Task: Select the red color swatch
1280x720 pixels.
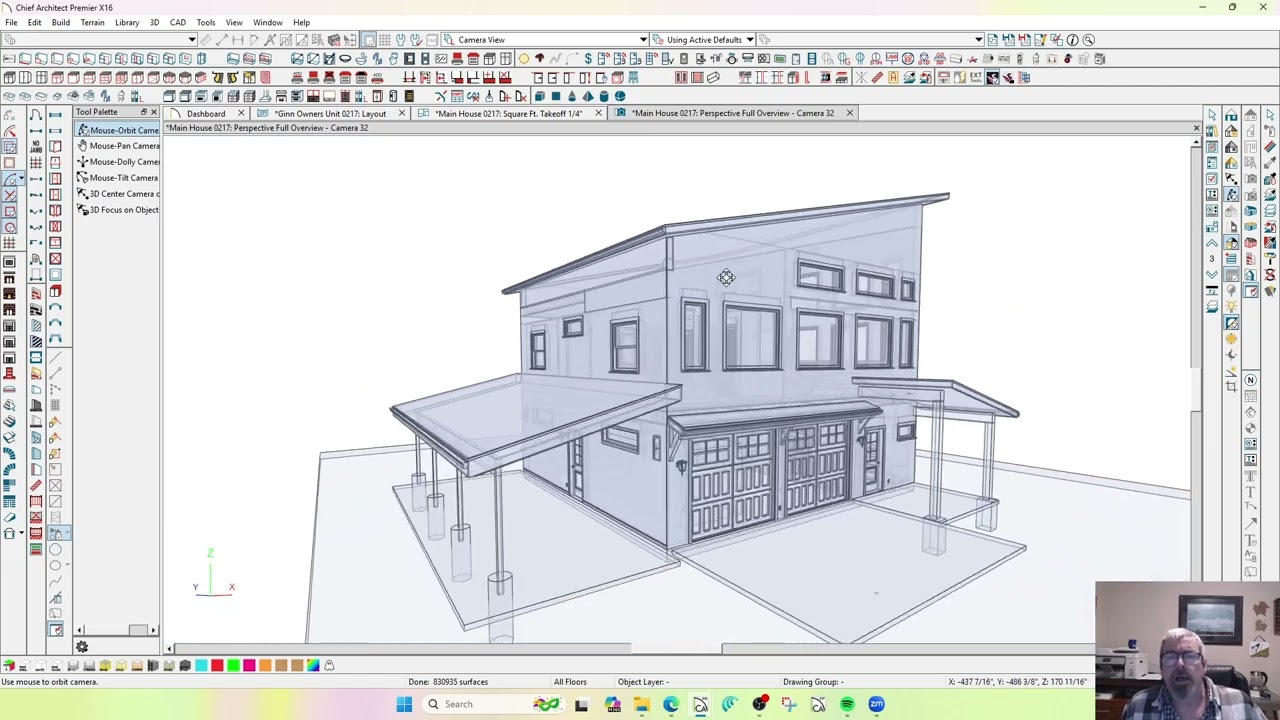Action: tap(217, 666)
